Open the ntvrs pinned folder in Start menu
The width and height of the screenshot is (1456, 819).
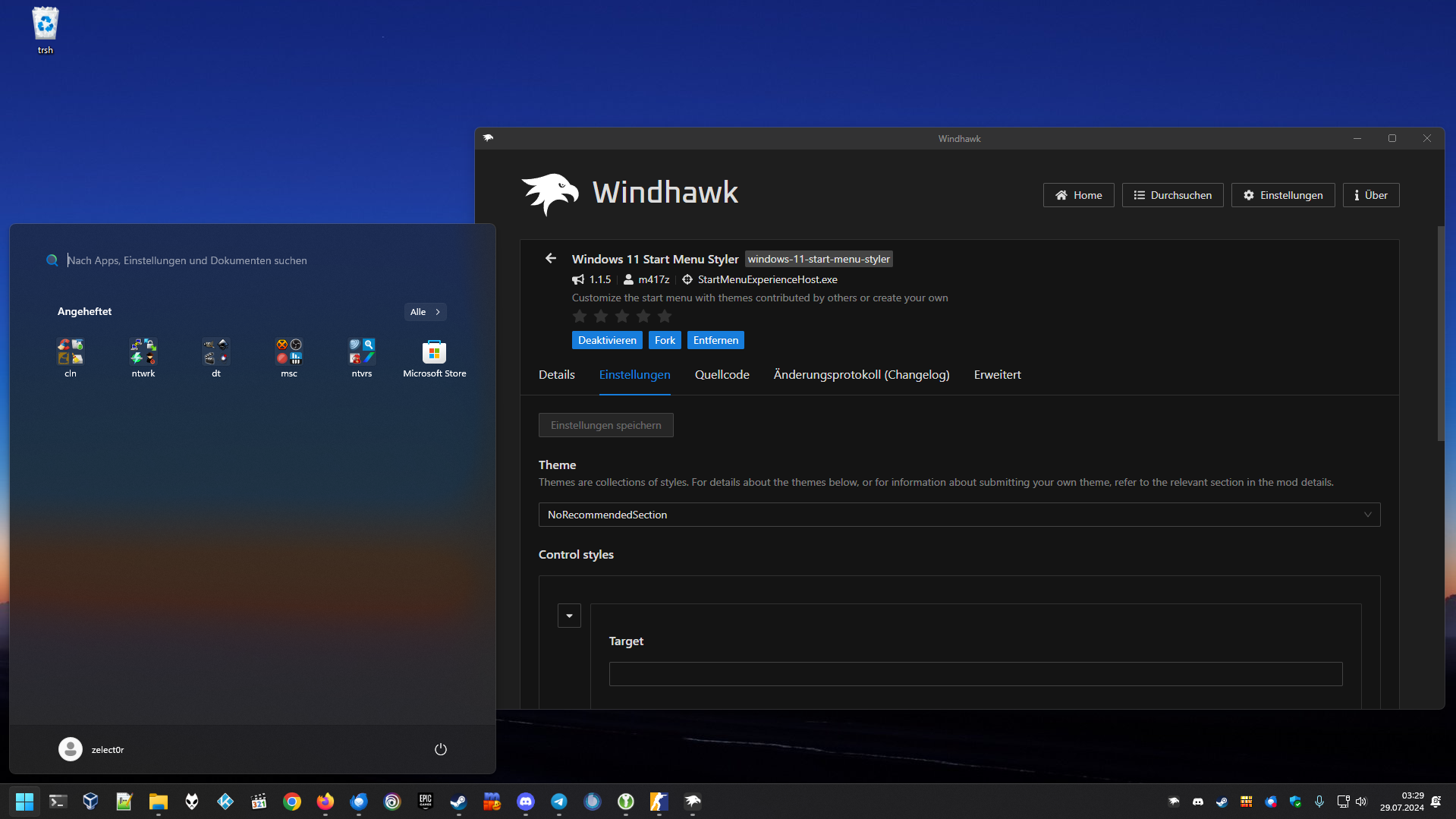click(362, 358)
